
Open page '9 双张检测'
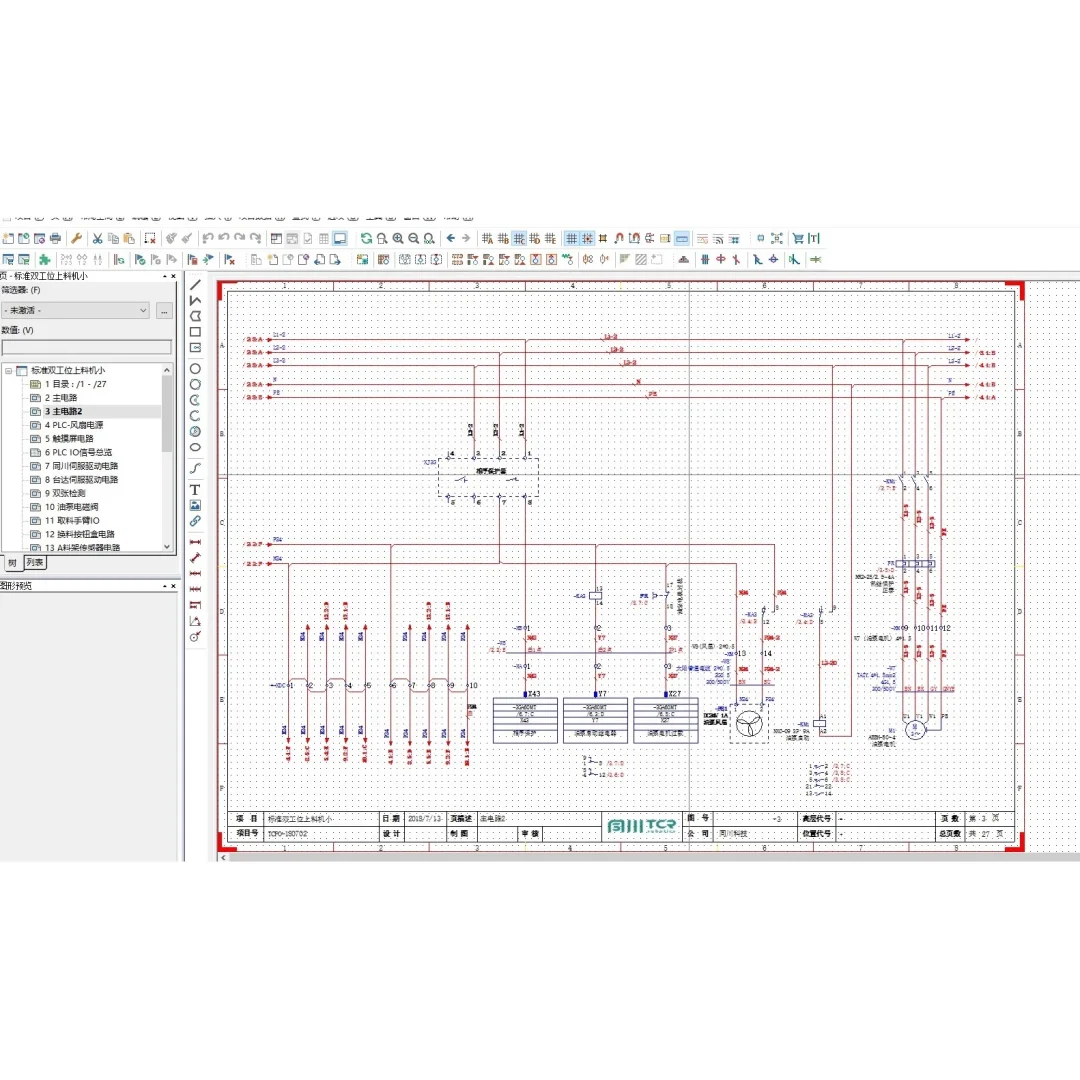(x=65, y=493)
